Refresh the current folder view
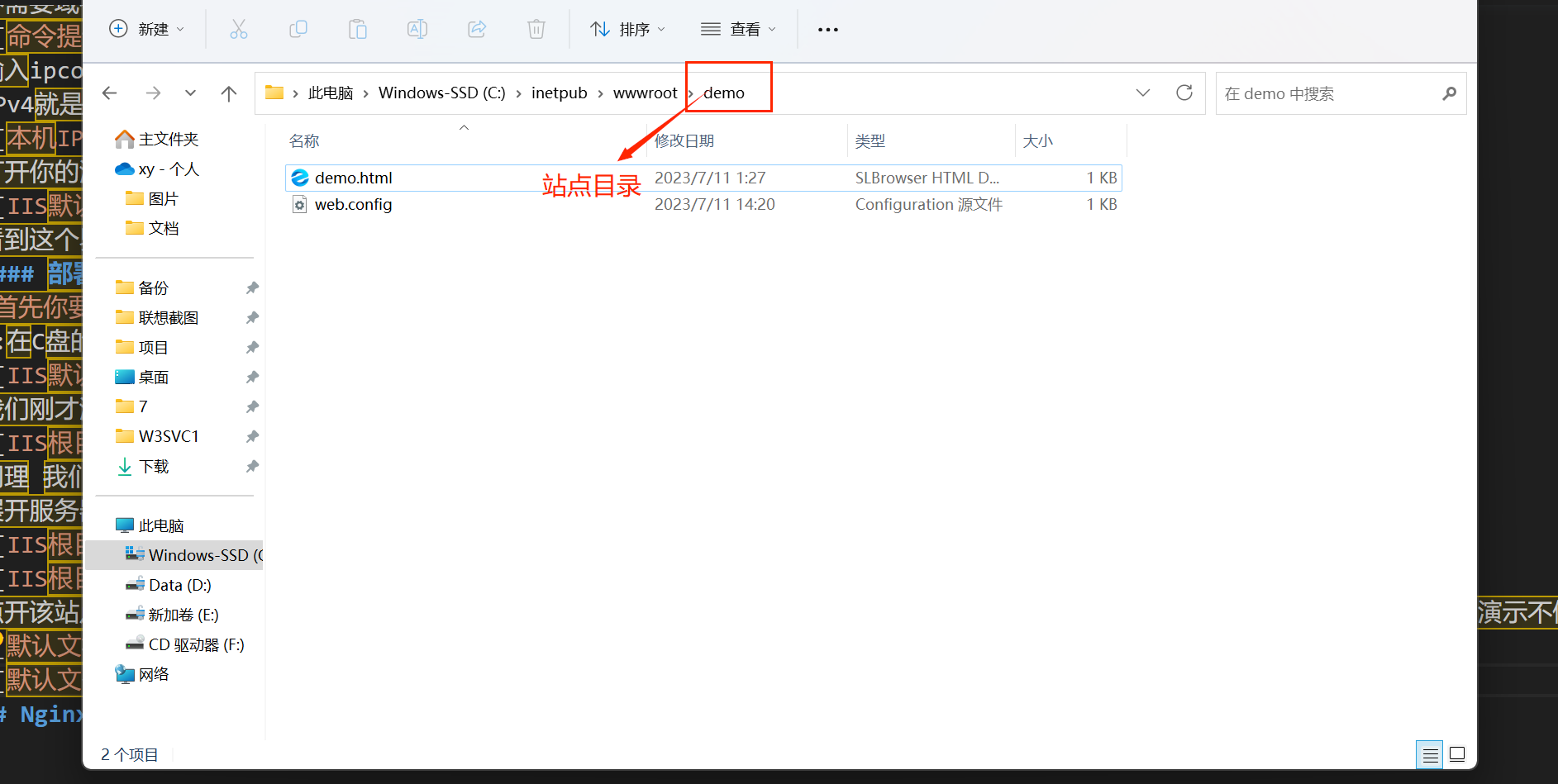 [x=1184, y=93]
